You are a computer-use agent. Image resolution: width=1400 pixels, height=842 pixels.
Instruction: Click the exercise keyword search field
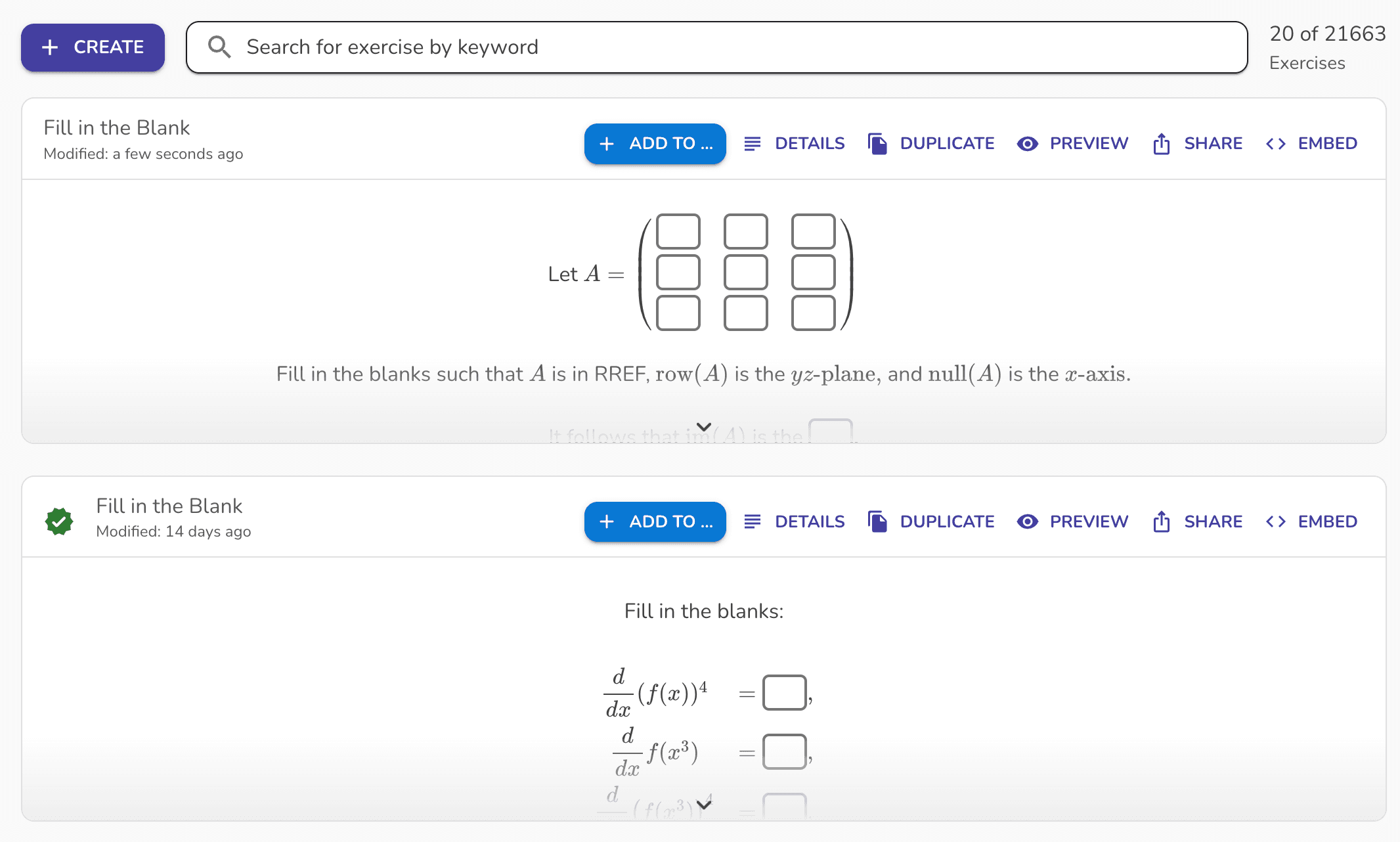(591, 47)
